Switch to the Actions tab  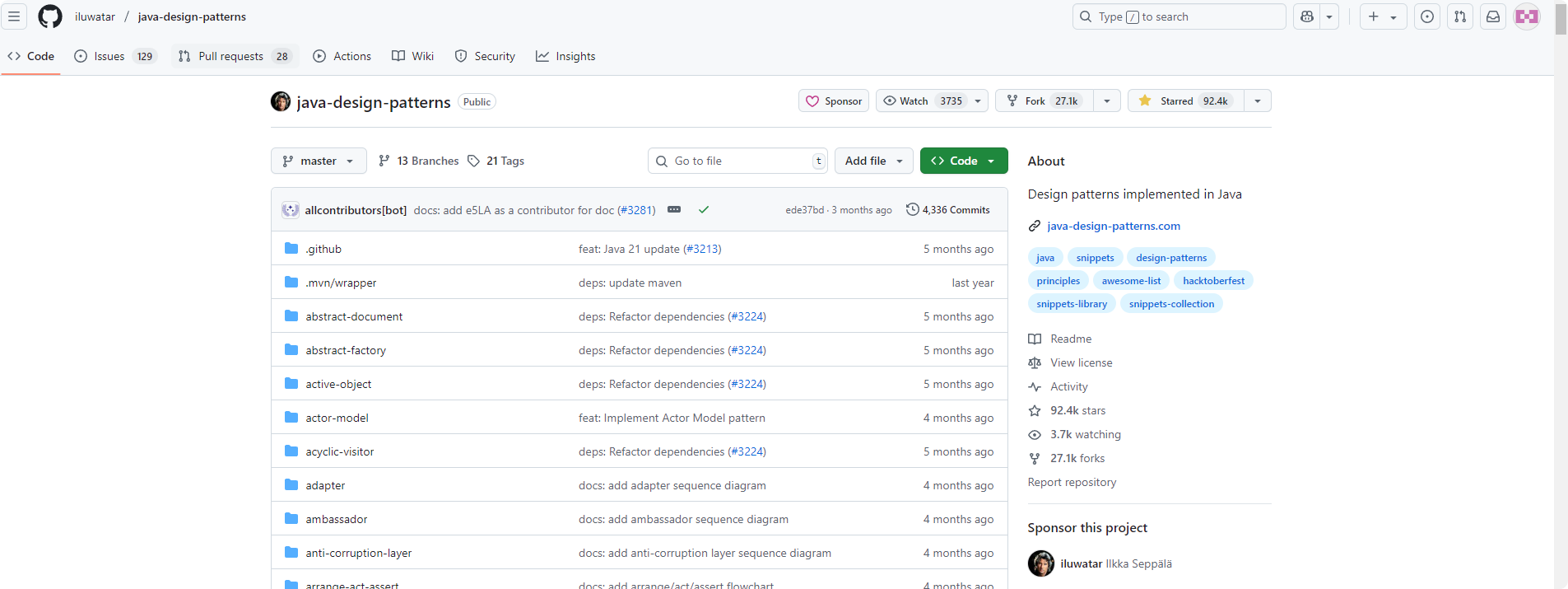(342, 56)
